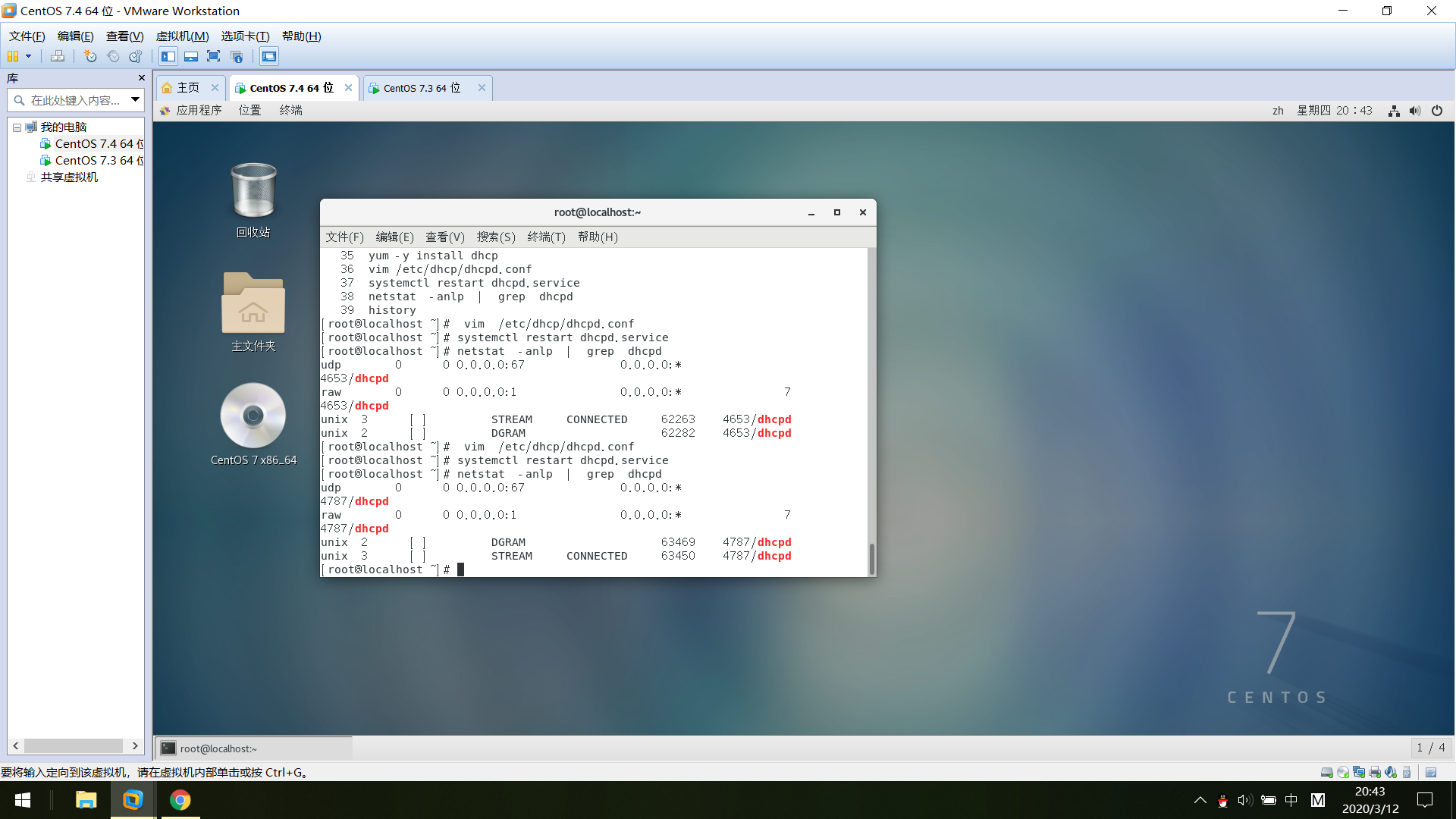Open the library search filter dropdown
1456x819 pixels.
pos(135,99)
